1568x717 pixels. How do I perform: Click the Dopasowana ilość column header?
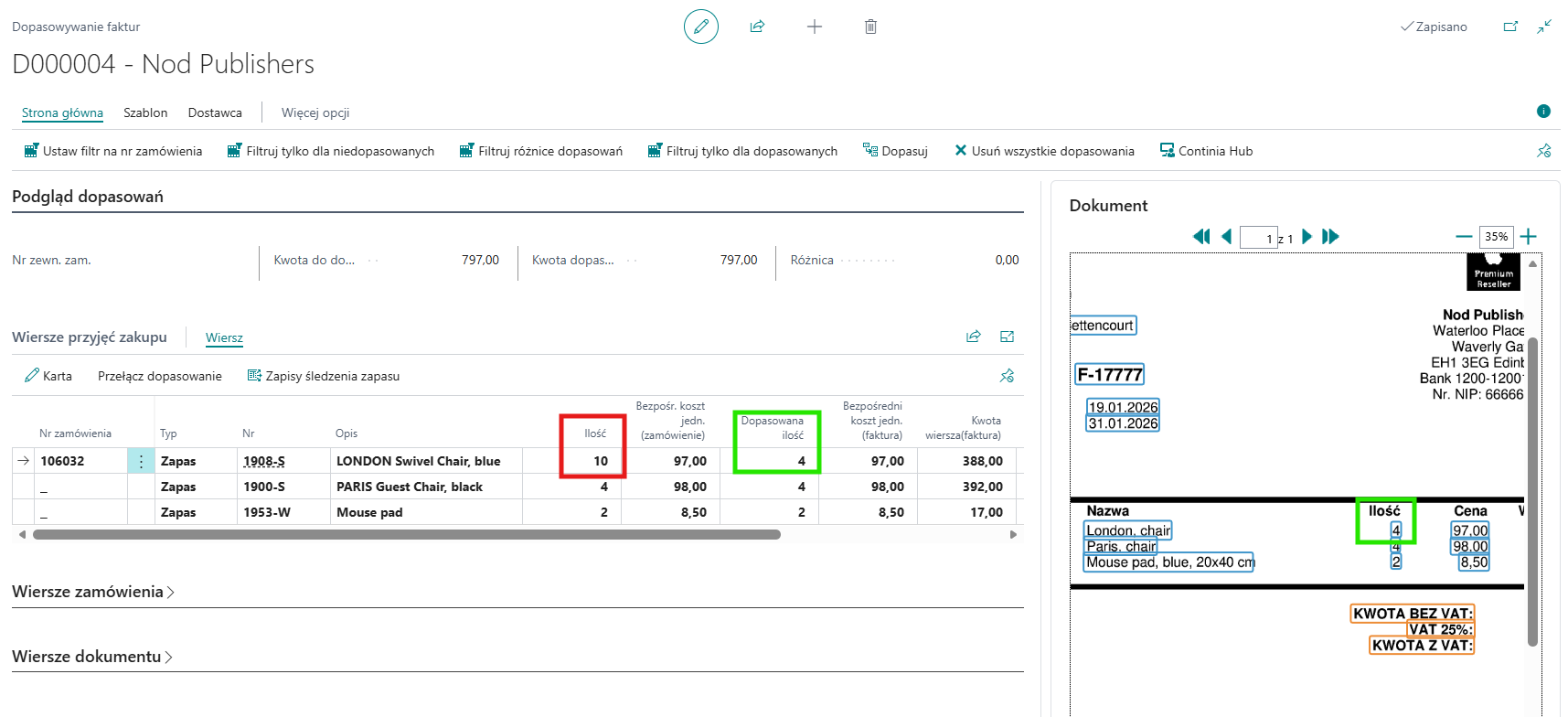coord(772,428)
